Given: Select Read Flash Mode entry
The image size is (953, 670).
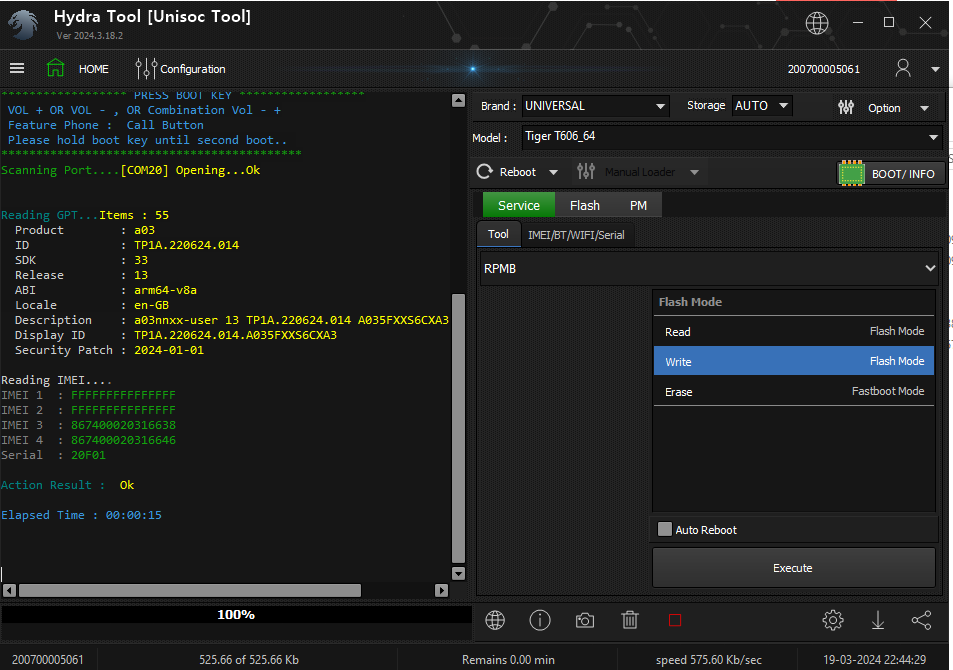Looking at the screenshot, I should coord(794,331).
